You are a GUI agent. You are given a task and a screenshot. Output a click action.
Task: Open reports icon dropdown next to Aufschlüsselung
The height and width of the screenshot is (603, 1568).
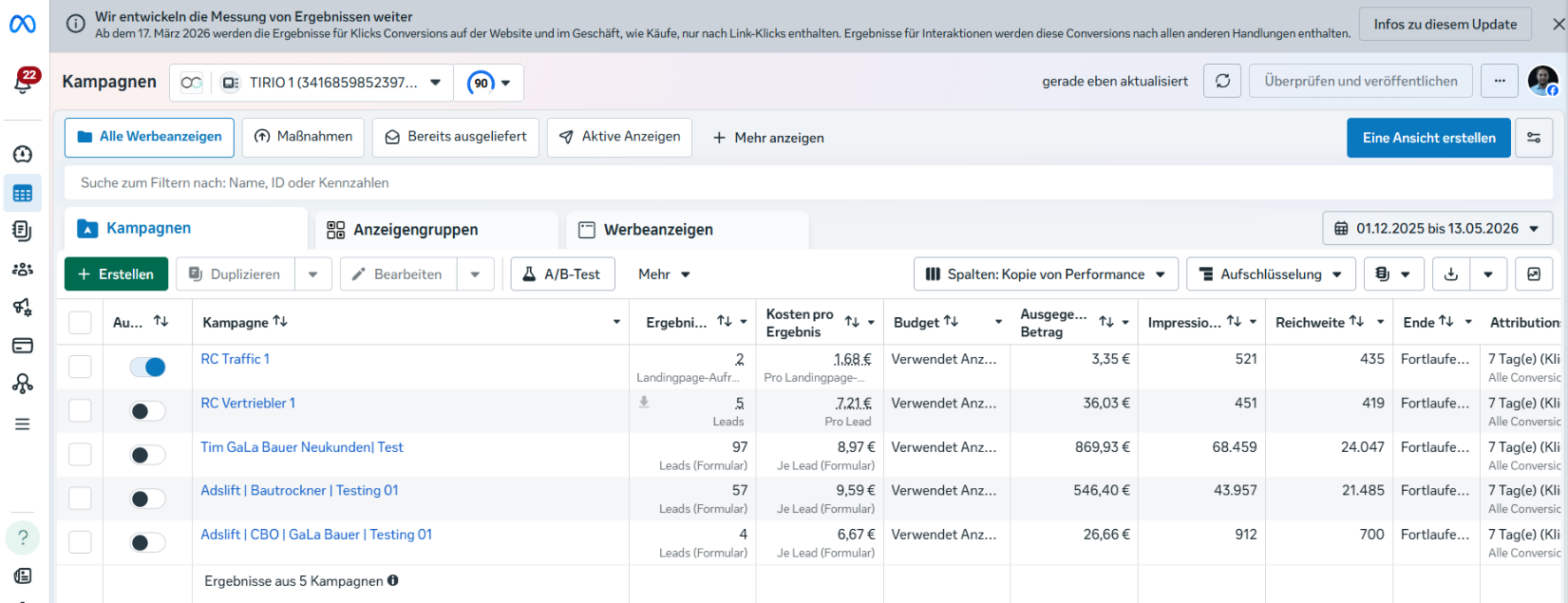1393,274
